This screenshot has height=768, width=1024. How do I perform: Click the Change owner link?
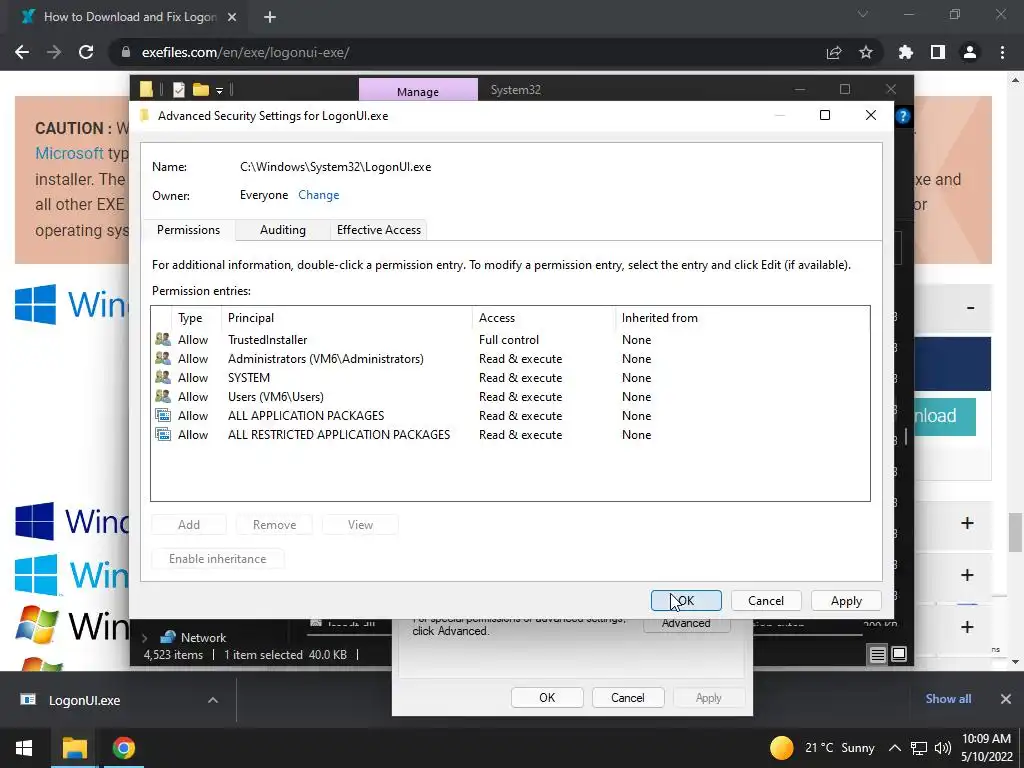coord(319,195)
